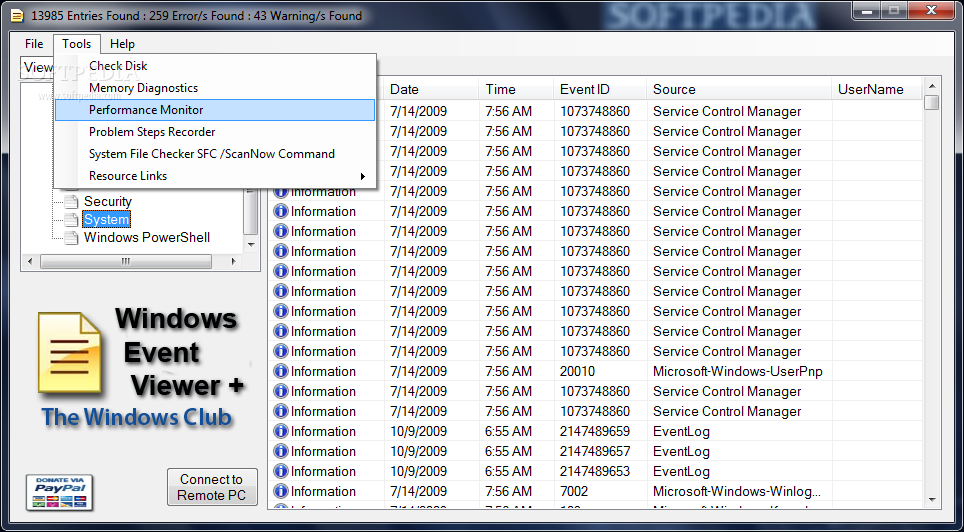Click the log tree horizontal scroll right arrow
This screenshot has width=964, height=532.
pyautogui.click(x=234, y=261)
